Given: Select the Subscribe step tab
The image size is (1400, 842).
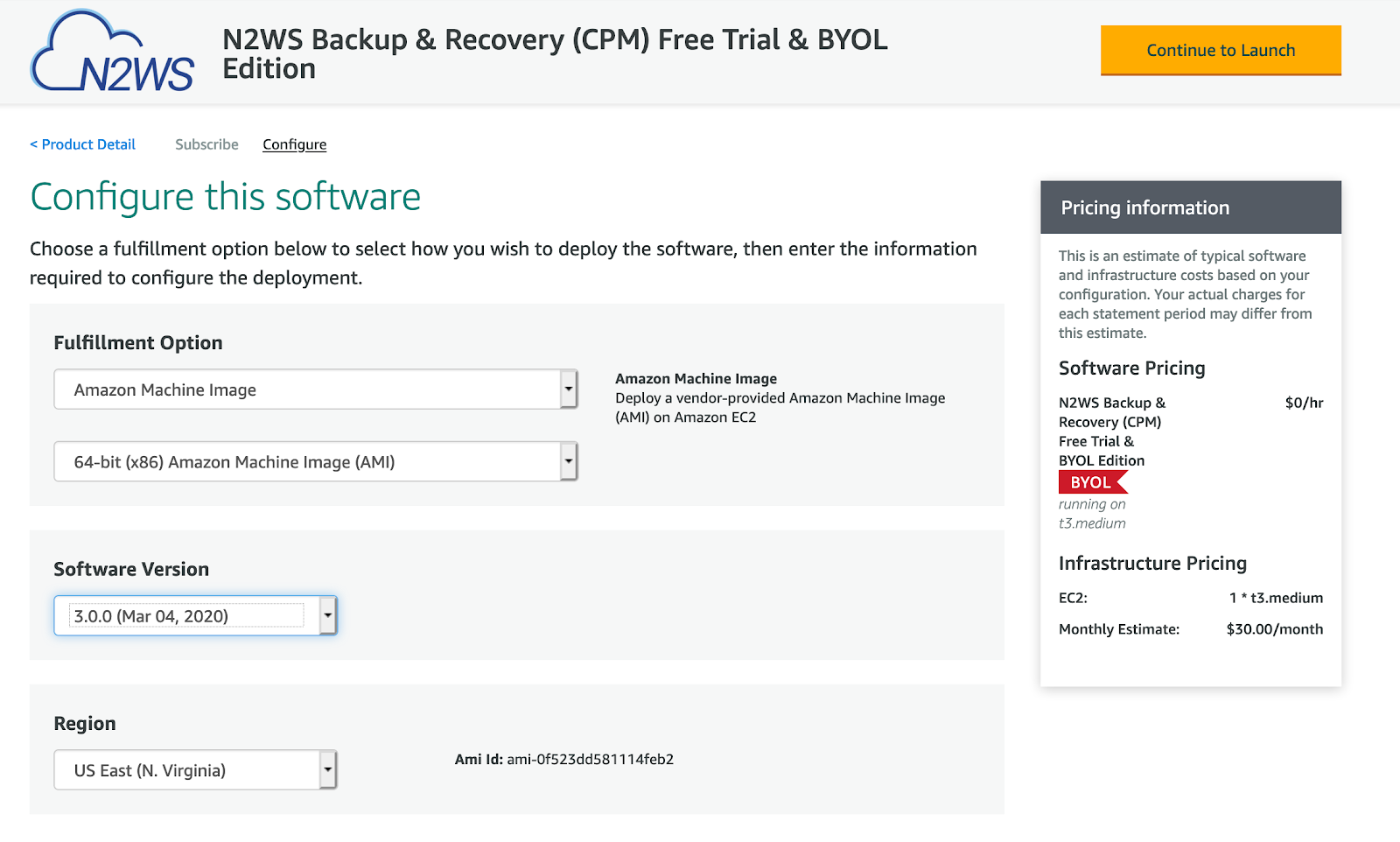Looking at the screenshot, I should [x=206, y=144].
